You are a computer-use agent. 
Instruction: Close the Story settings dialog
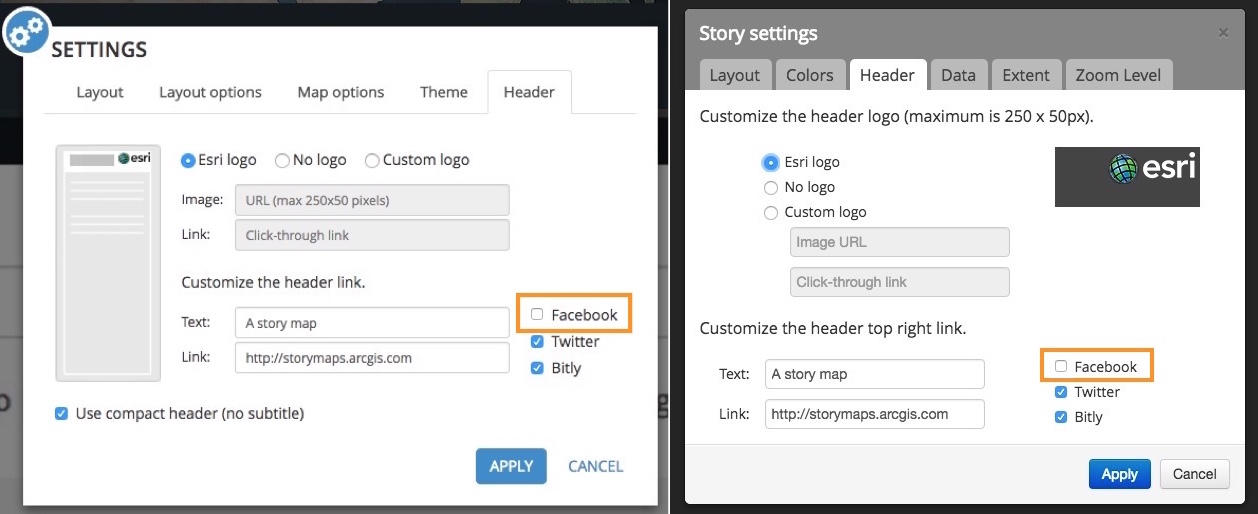click(x=1223, y=33)
